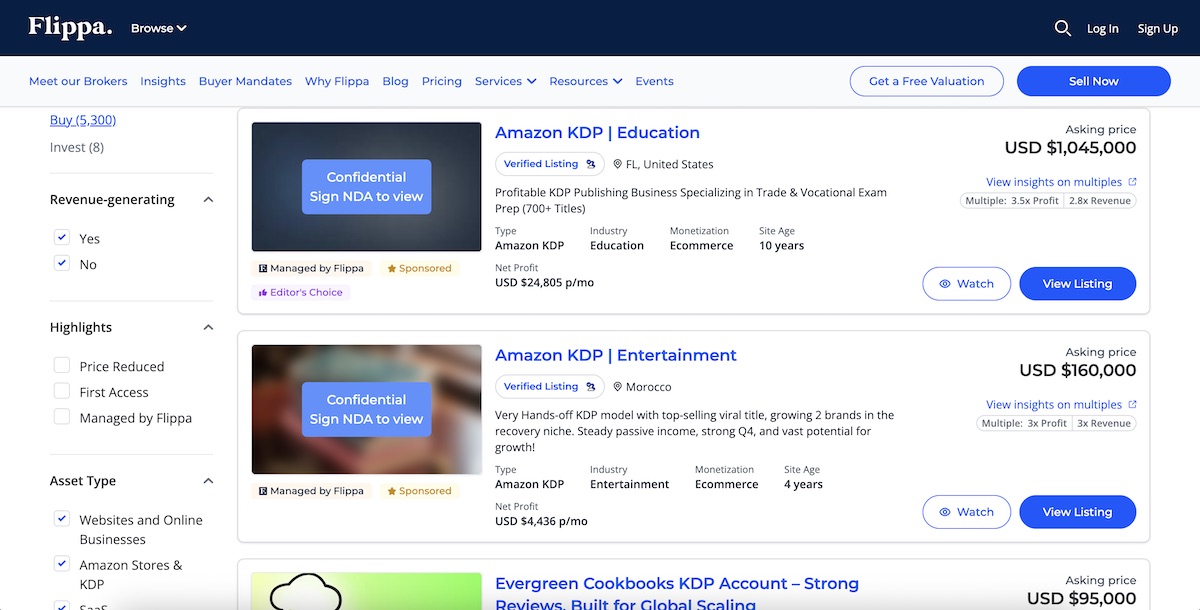Click the location pin beside Morocco
The width and height of the screenshot is (1200, 610).
tap(618, 387)
